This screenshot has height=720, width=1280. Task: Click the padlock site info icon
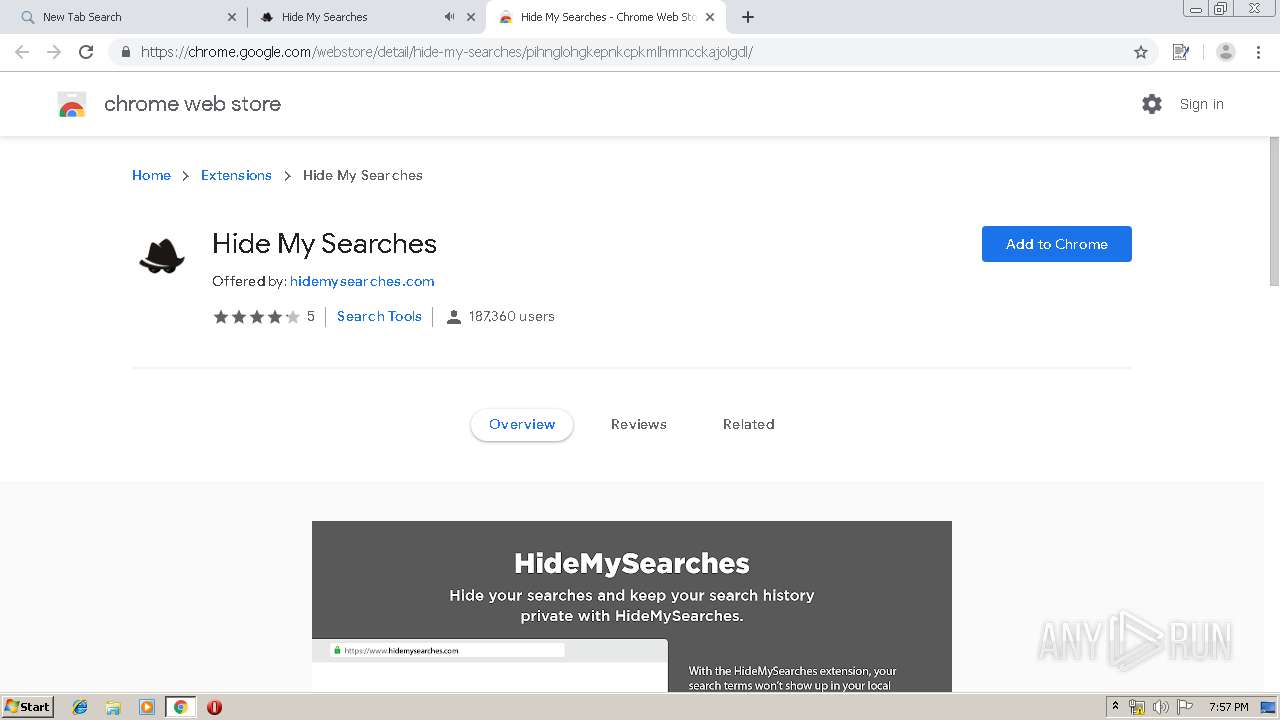coord(125,52)
